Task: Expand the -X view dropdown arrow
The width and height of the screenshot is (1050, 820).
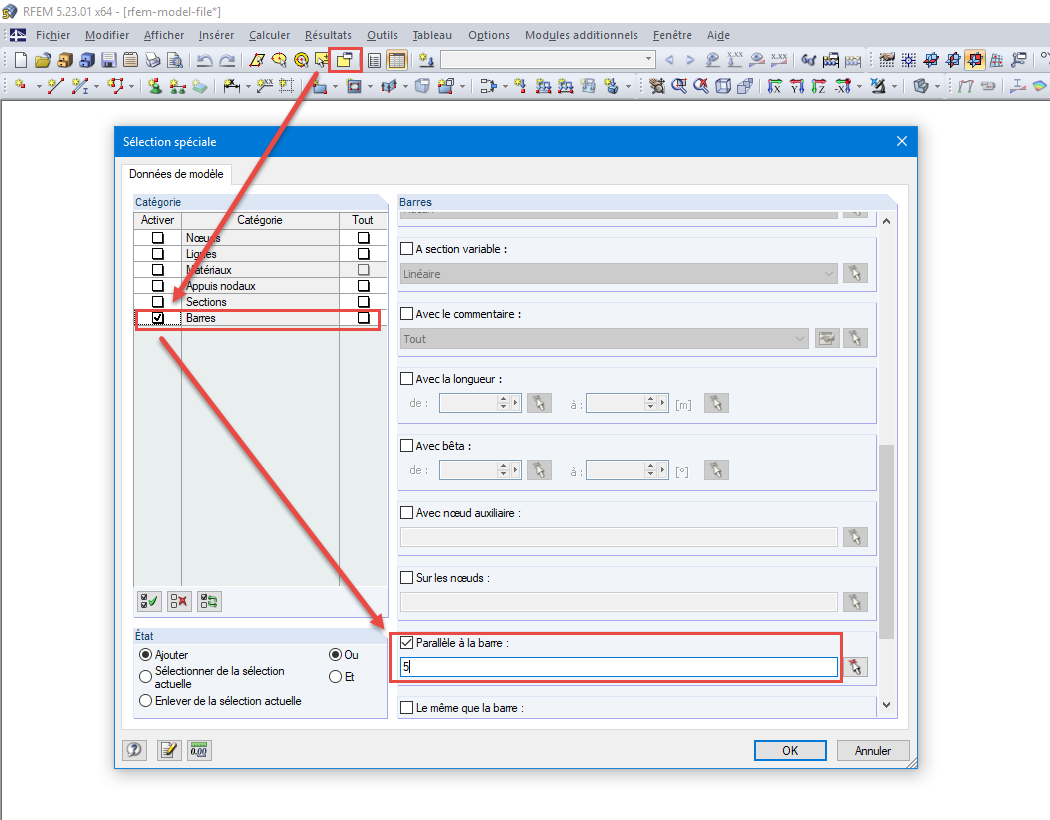Action: [858, 86]
